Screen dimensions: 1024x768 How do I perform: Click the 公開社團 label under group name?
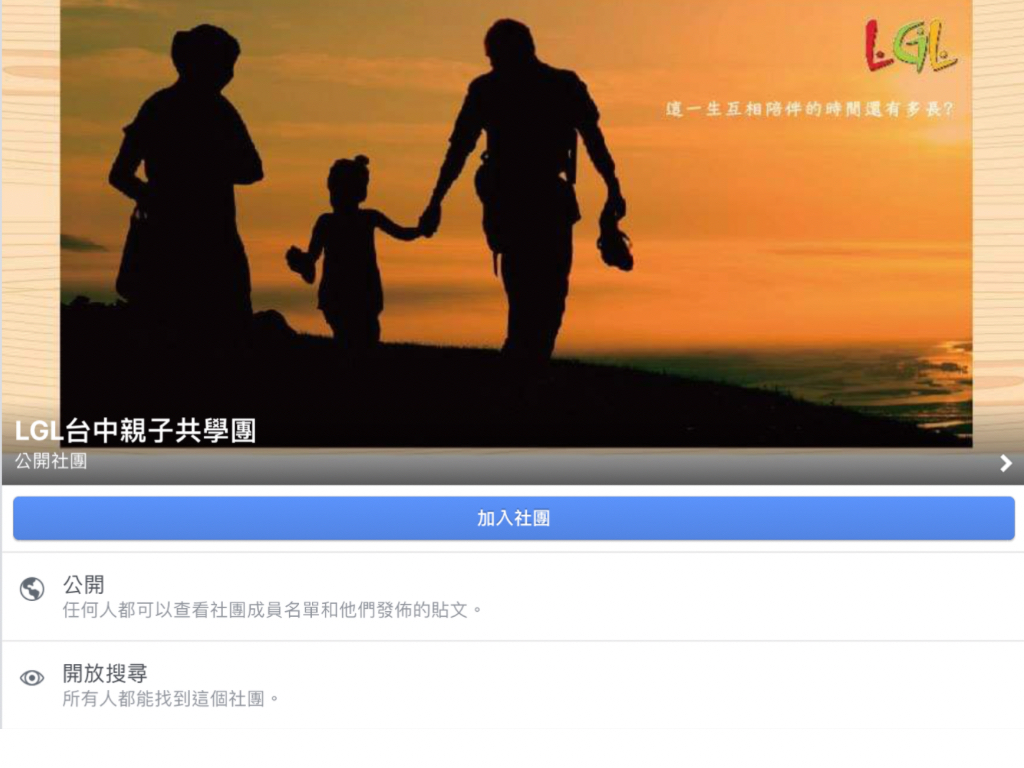(x=51, y=461)
